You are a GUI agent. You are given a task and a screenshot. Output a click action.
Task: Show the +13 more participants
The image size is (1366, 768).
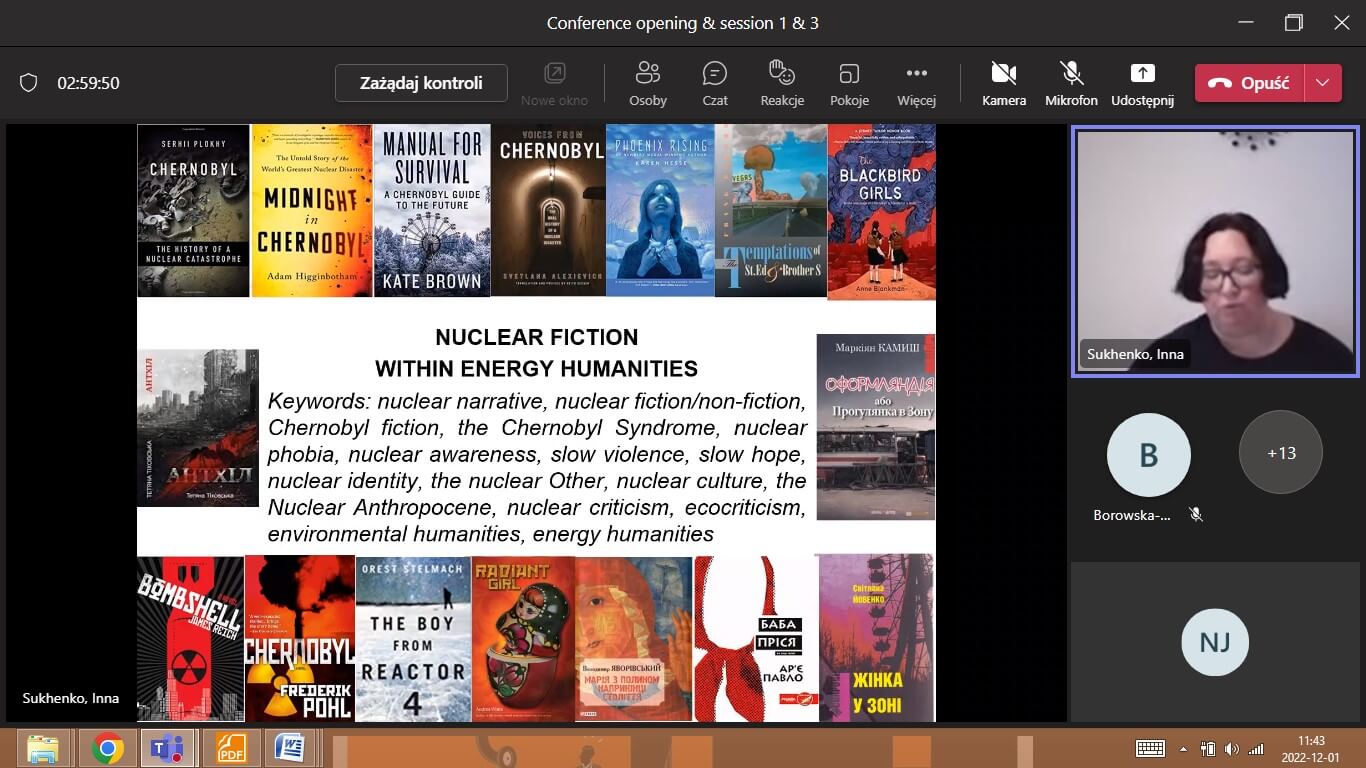coord(1281,453)
